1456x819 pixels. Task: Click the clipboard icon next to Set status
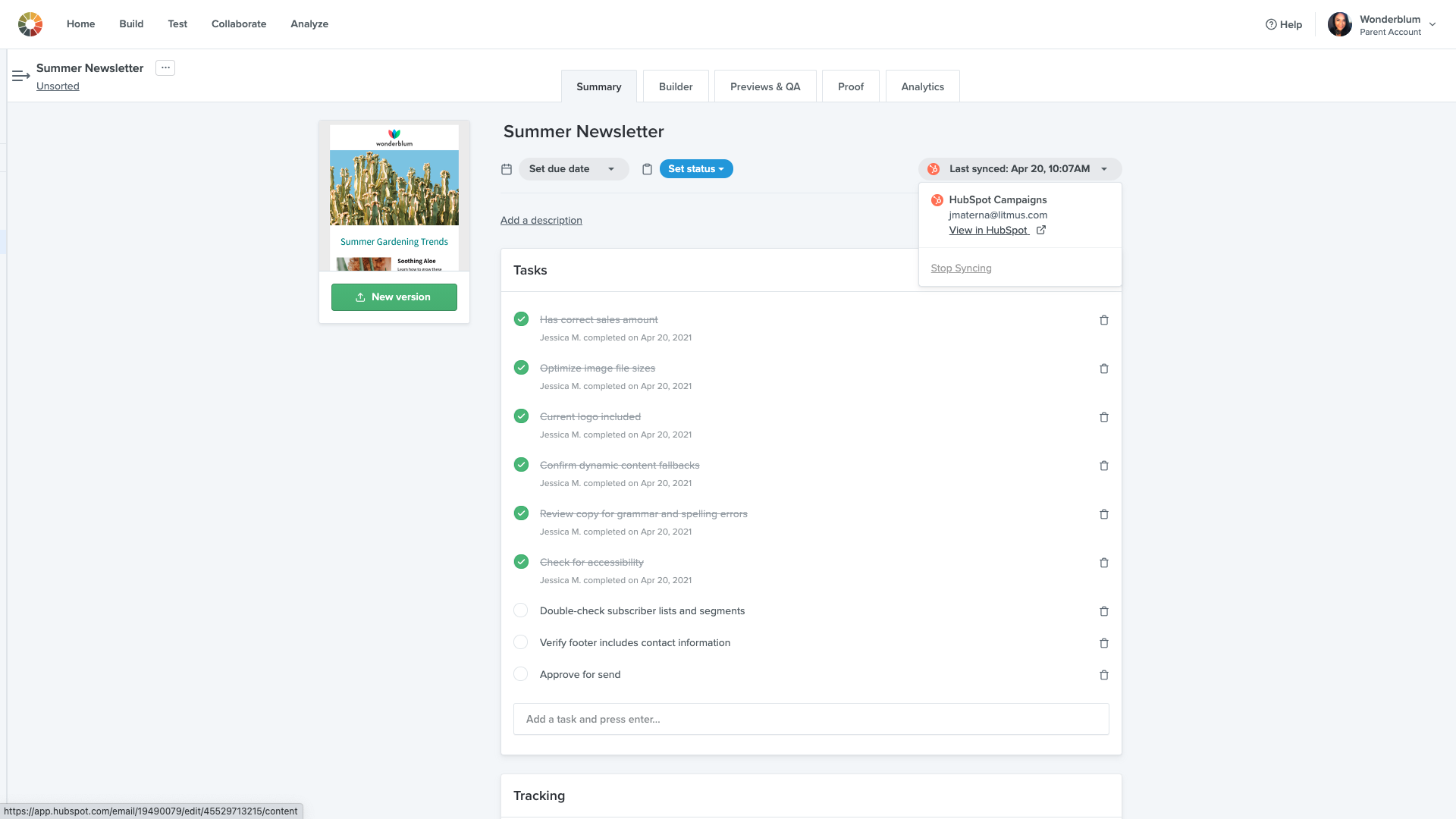647,169
